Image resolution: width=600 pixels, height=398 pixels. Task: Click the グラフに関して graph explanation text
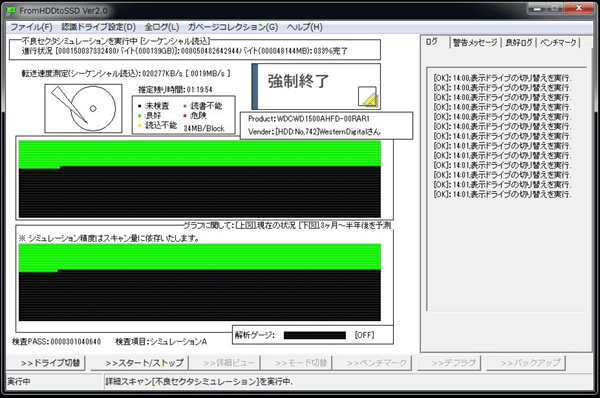coord(287,225)
